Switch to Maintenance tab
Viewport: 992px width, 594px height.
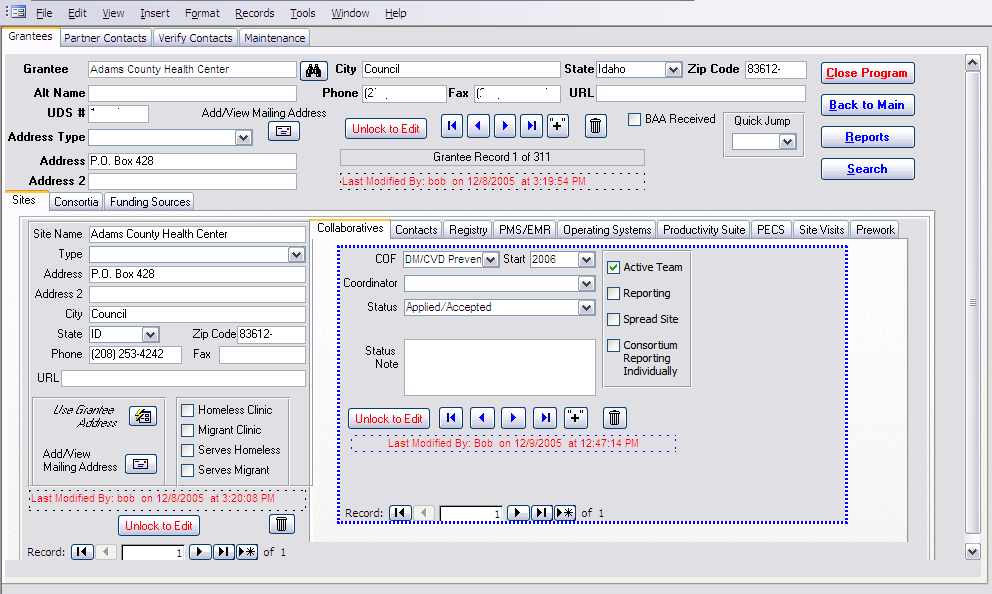point(275,38)
